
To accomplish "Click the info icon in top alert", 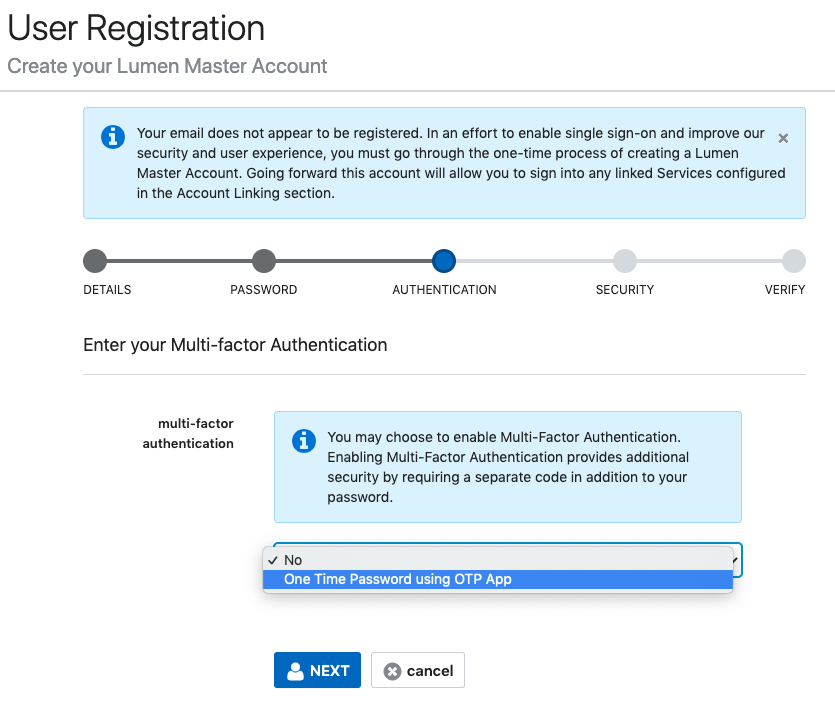I will pyautogui.click(x=113, y=137).
